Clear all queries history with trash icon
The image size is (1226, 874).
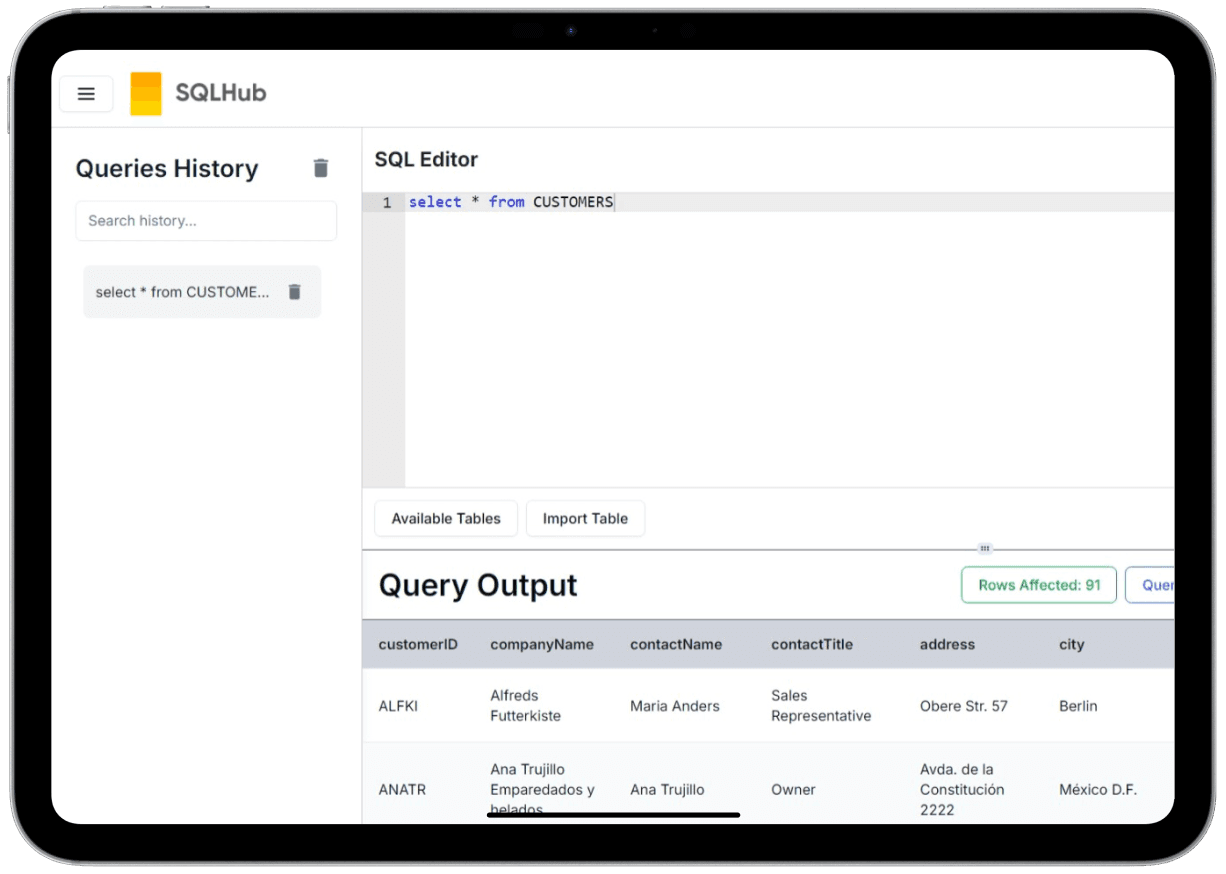(321, 168)
